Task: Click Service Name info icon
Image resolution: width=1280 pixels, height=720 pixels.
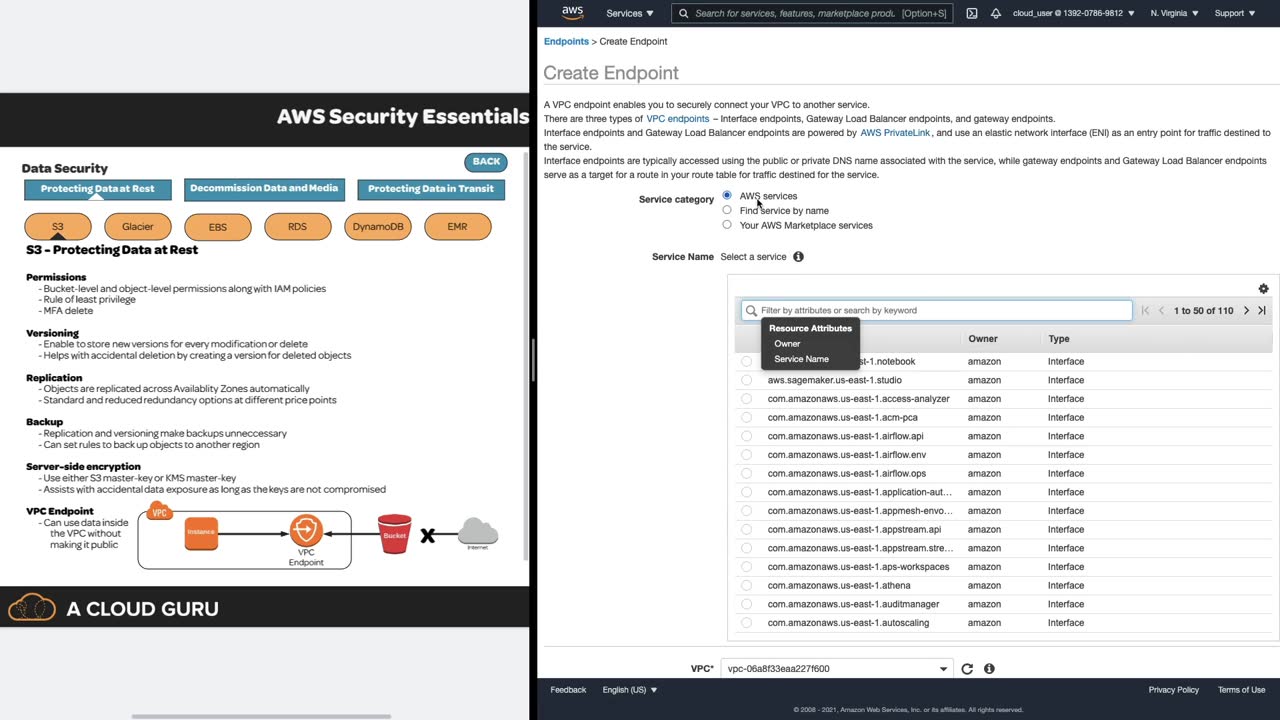Action: [x=798, y=257]
